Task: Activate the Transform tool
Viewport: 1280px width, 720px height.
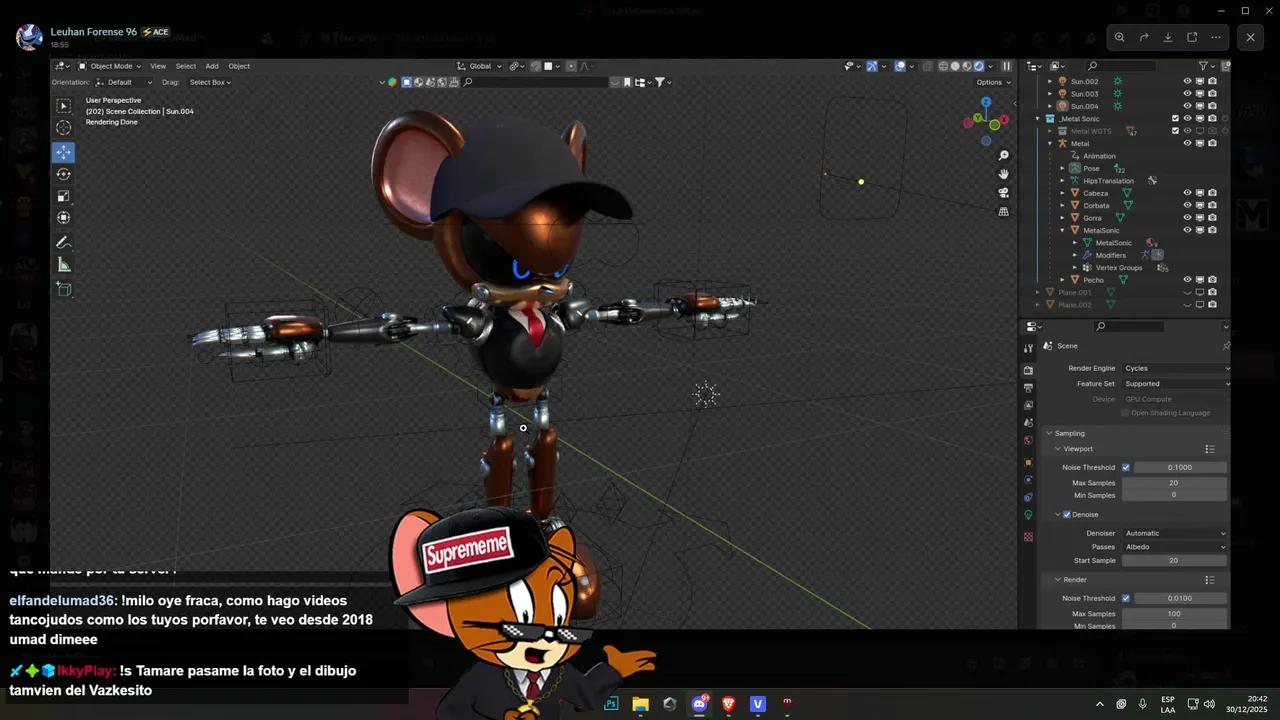Action: tap(64, 218)
